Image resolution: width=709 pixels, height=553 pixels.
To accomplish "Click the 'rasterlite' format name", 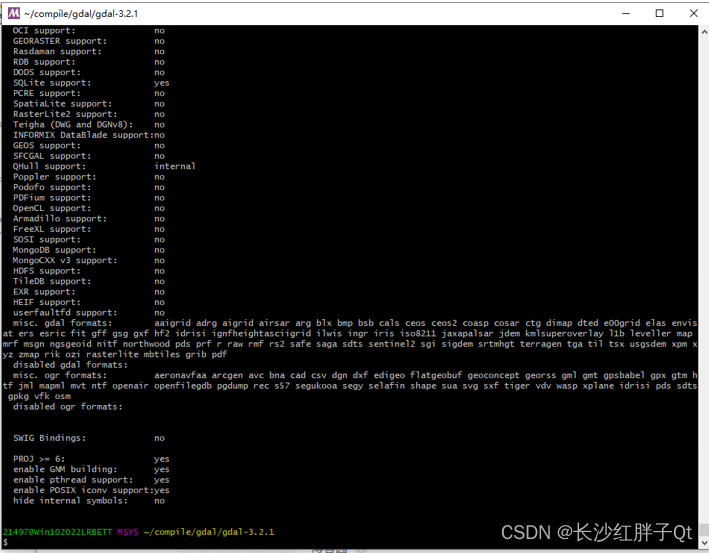I will [112, 354].
